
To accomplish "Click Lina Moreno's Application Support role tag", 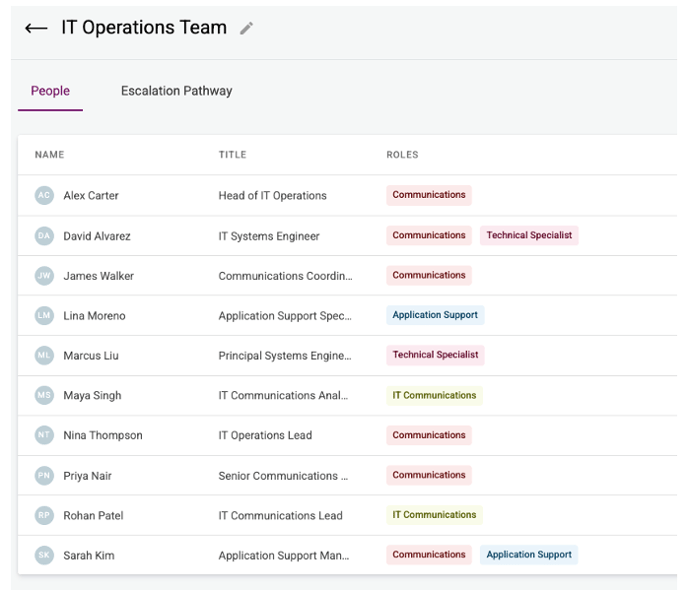I will click(435, 315).
